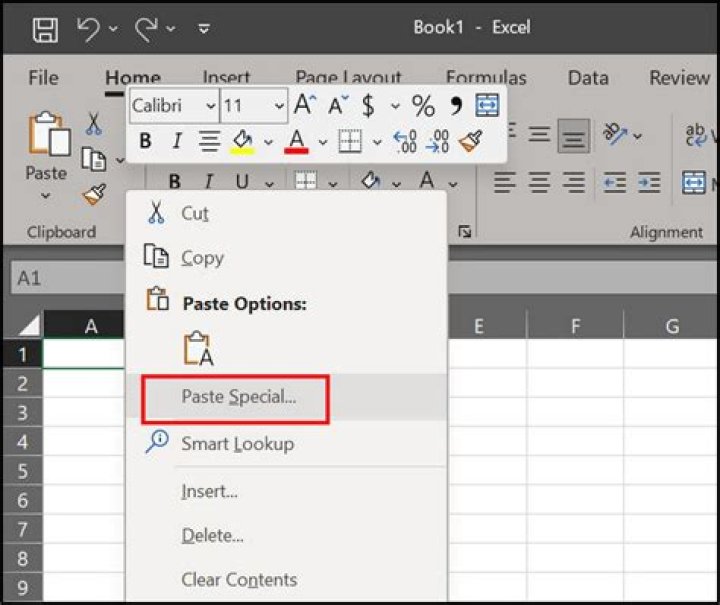The height and width of the screenshot is (605, 720).
Task: Click ribbon Center alignment icon
Action: coord(540,182)
